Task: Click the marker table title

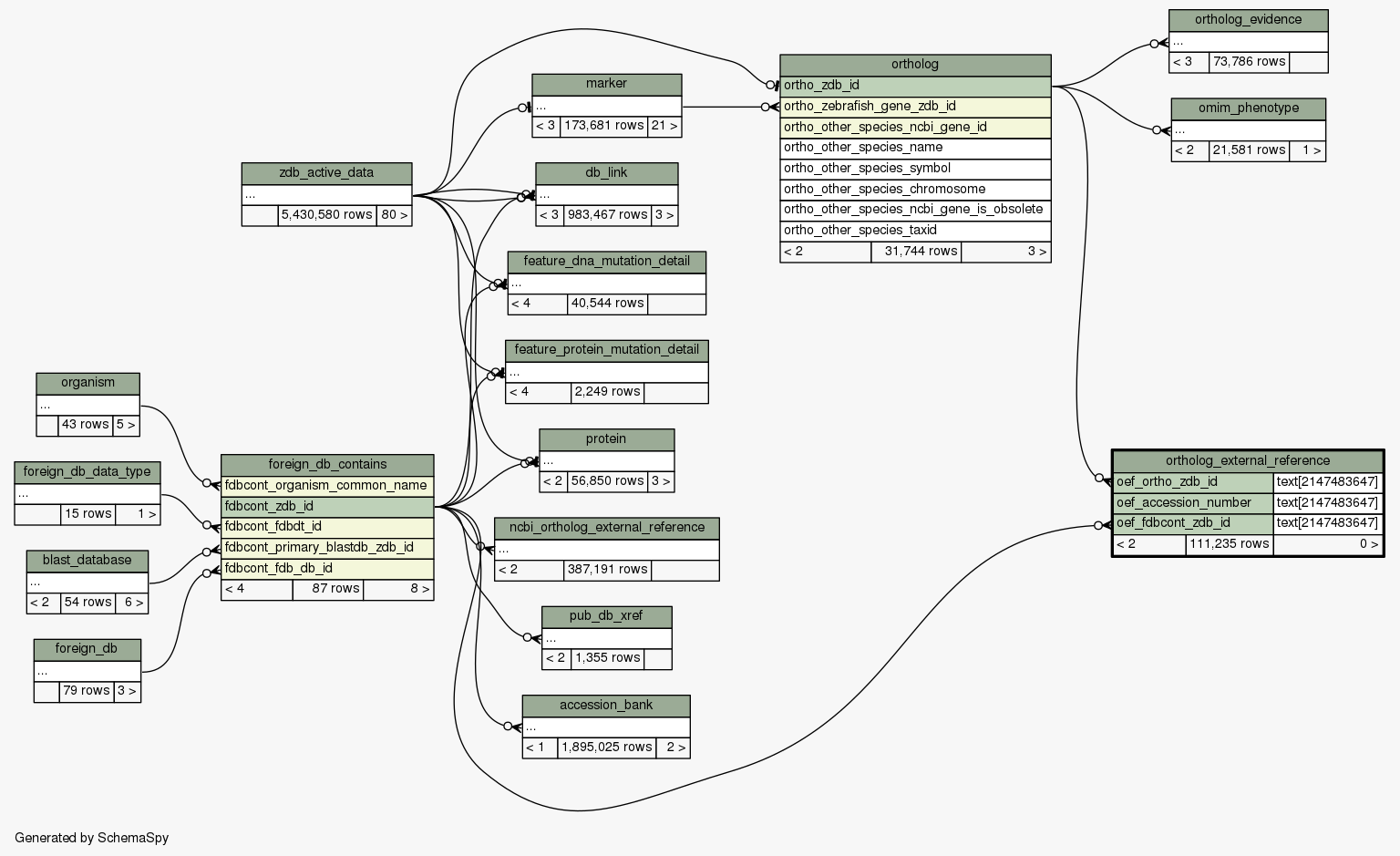Action: pyautogui.click(x=606, y=84)
